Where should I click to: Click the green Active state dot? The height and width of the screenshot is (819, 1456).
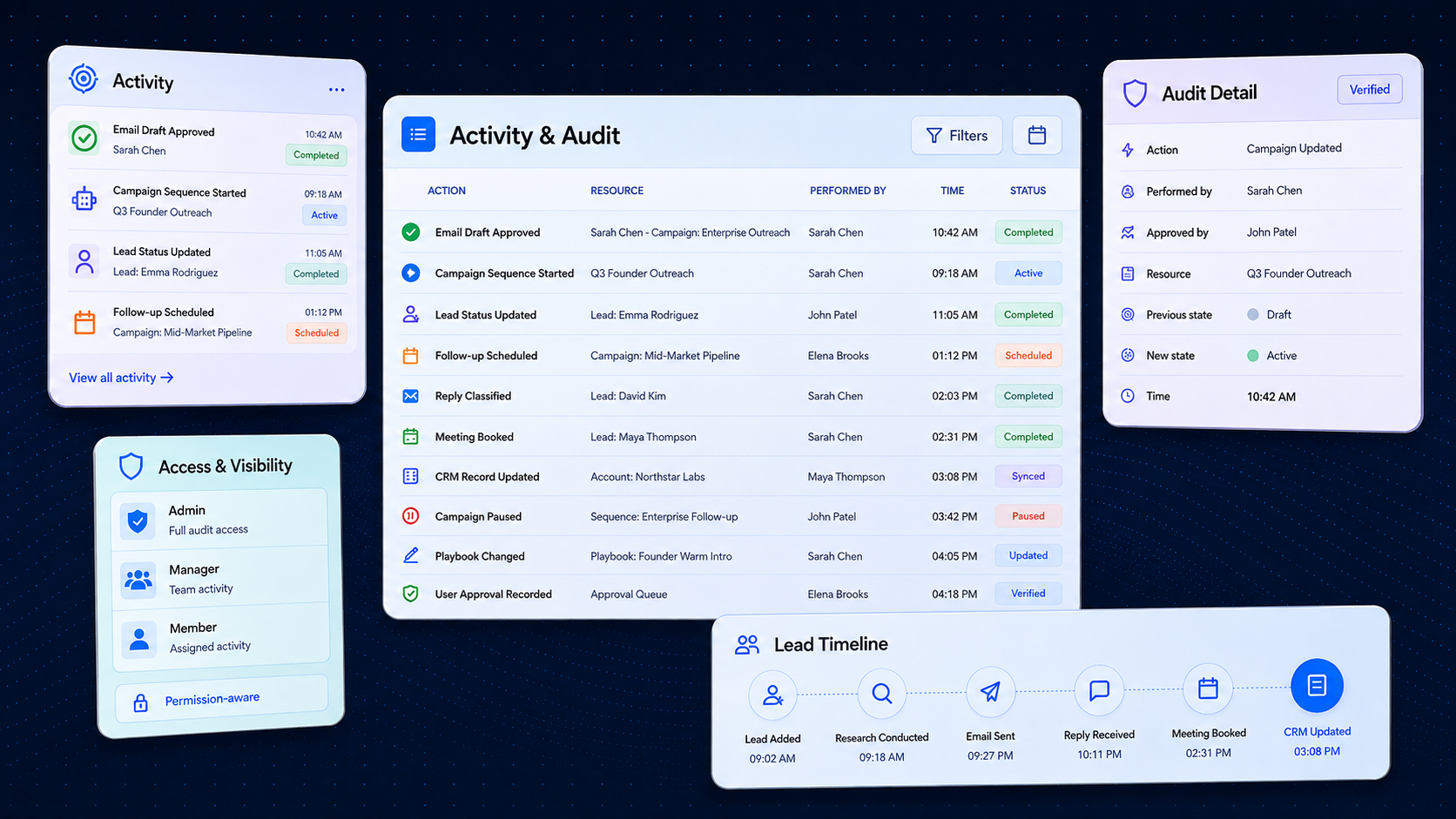coord(1253,355)
